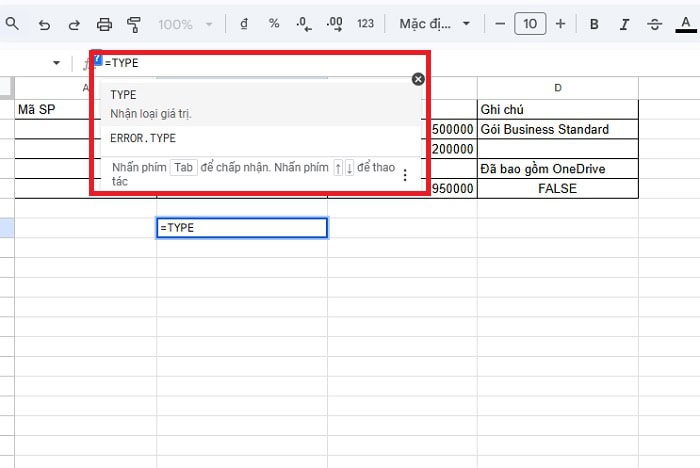Print the spreadsheet
Viewport: 700px width, 468px height.
click(x=104, y=24)
